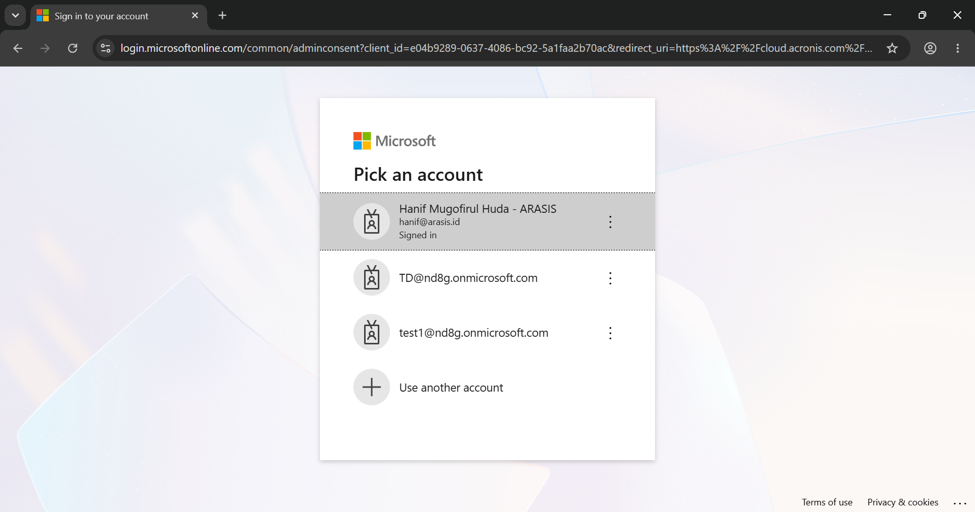Go forward in browser history
The image size is (975, 512).
pos(45,48)
